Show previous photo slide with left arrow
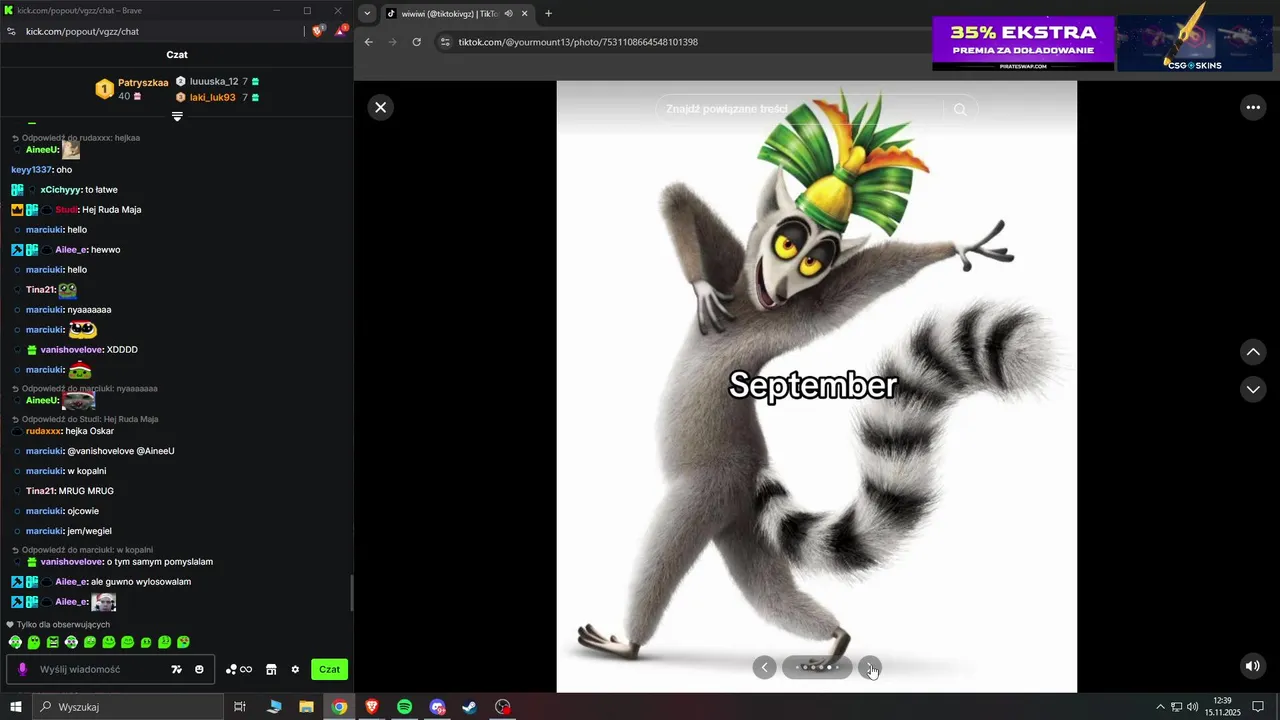Screen dimensions: 1280x720 tap(765, 667)
